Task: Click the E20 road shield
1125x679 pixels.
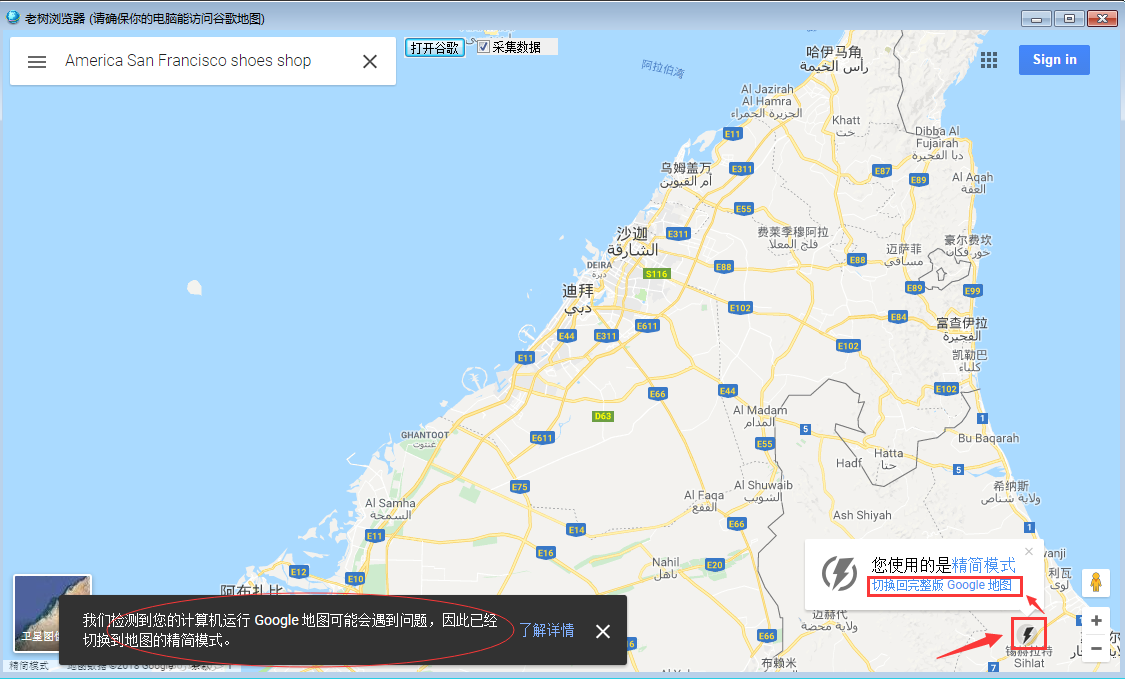Action: [x=715, y=565]
